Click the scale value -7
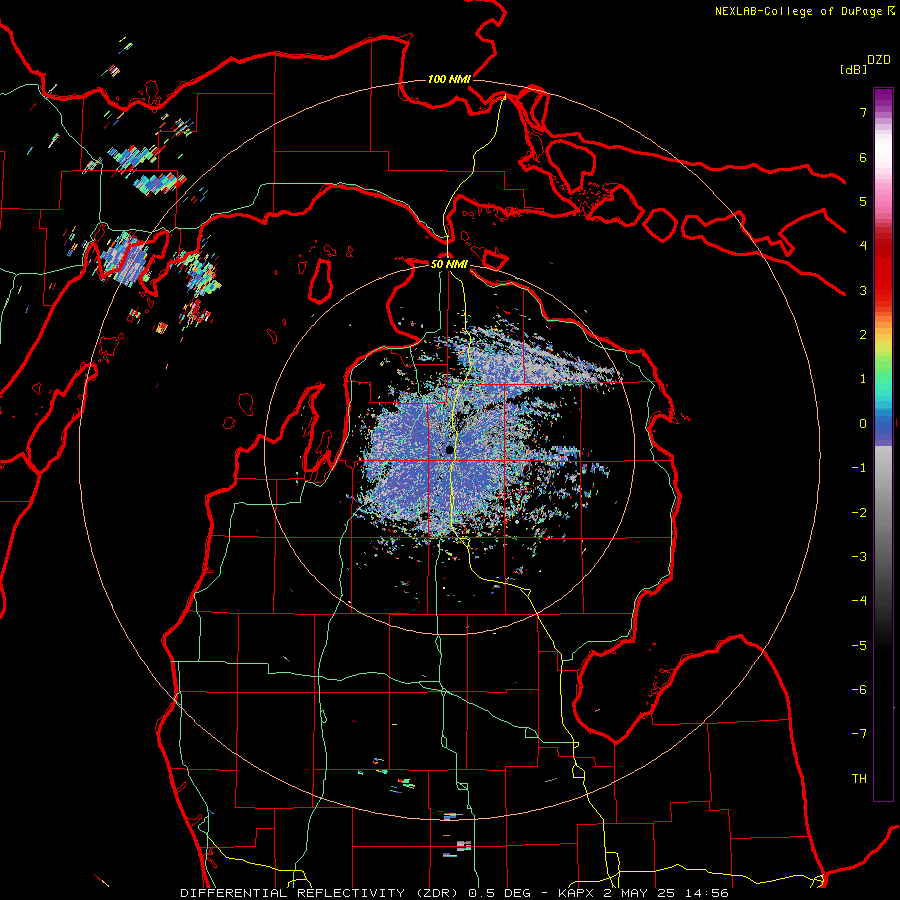Image resolution: width=900 pixels, height=900 pixels. 859,734
